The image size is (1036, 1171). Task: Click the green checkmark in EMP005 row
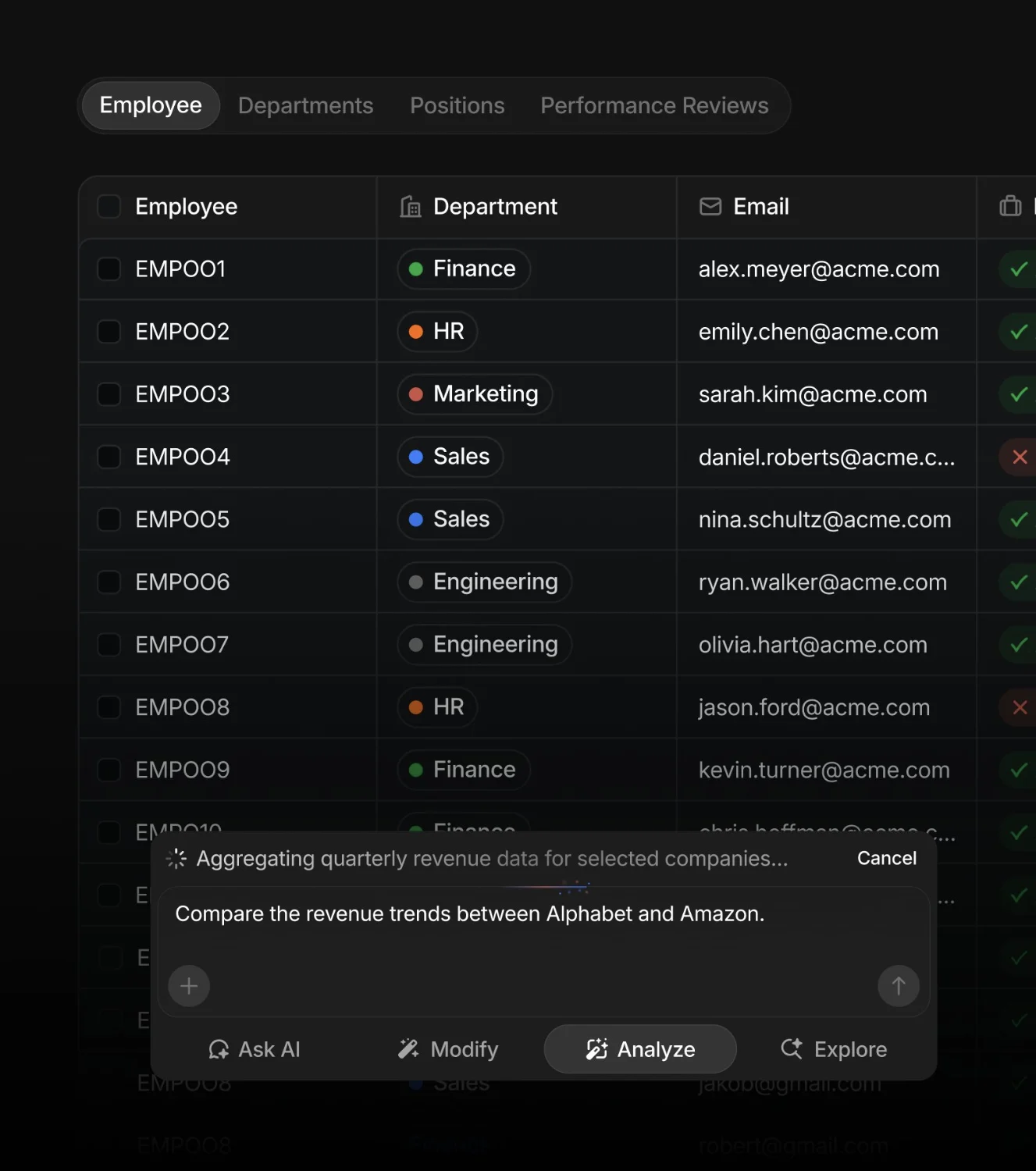(1019, 519)
